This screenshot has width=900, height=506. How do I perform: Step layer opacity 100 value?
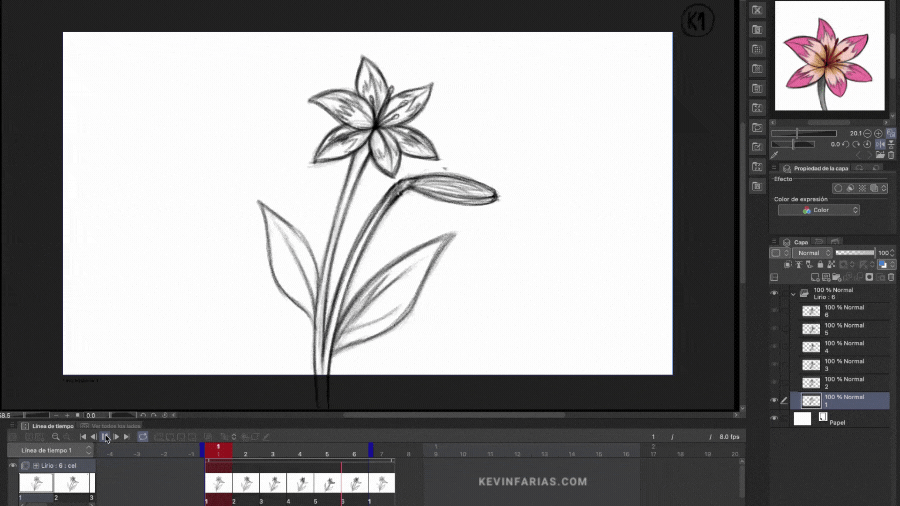point(891,253)
